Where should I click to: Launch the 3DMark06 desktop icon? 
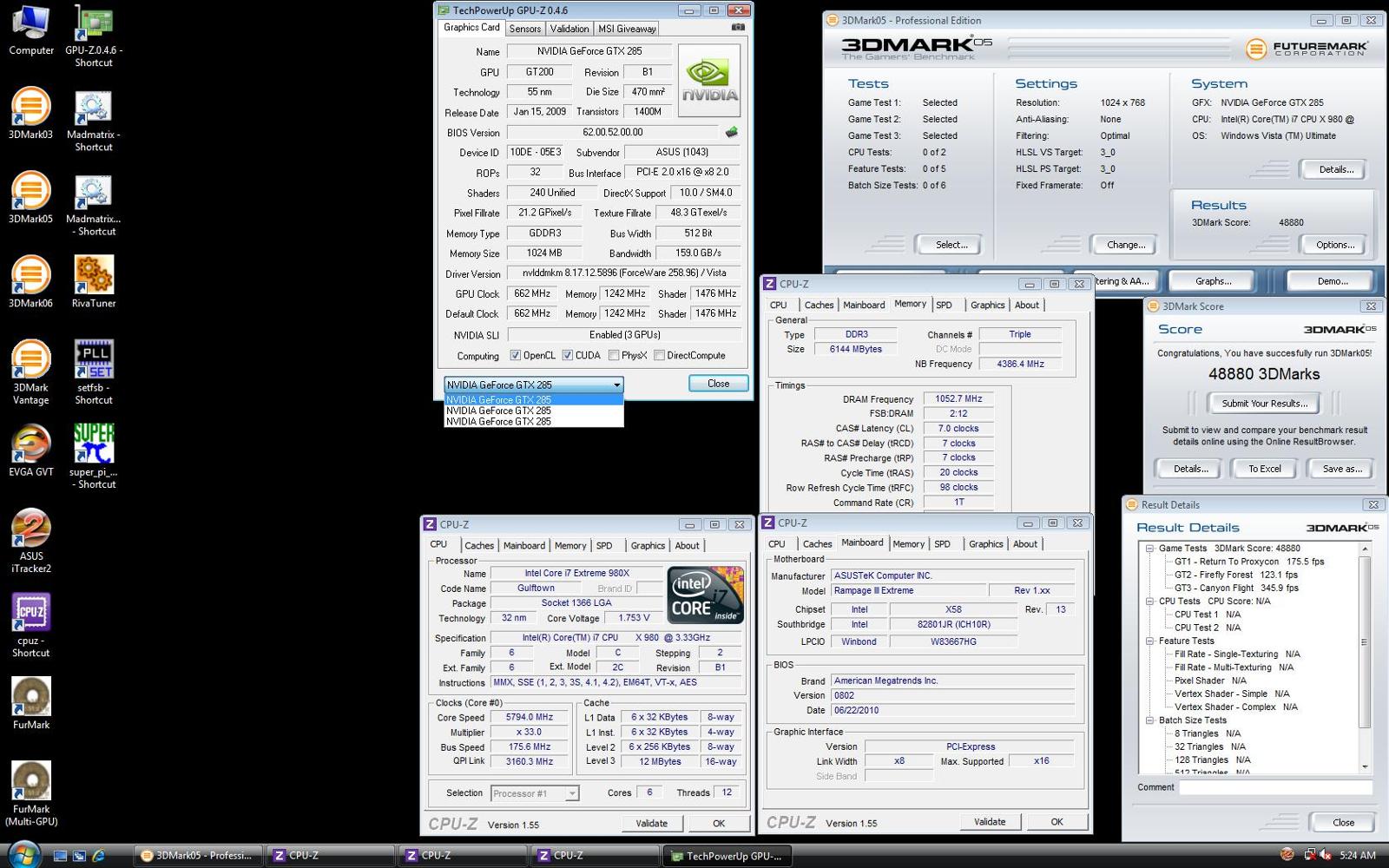tap(31, 282)
